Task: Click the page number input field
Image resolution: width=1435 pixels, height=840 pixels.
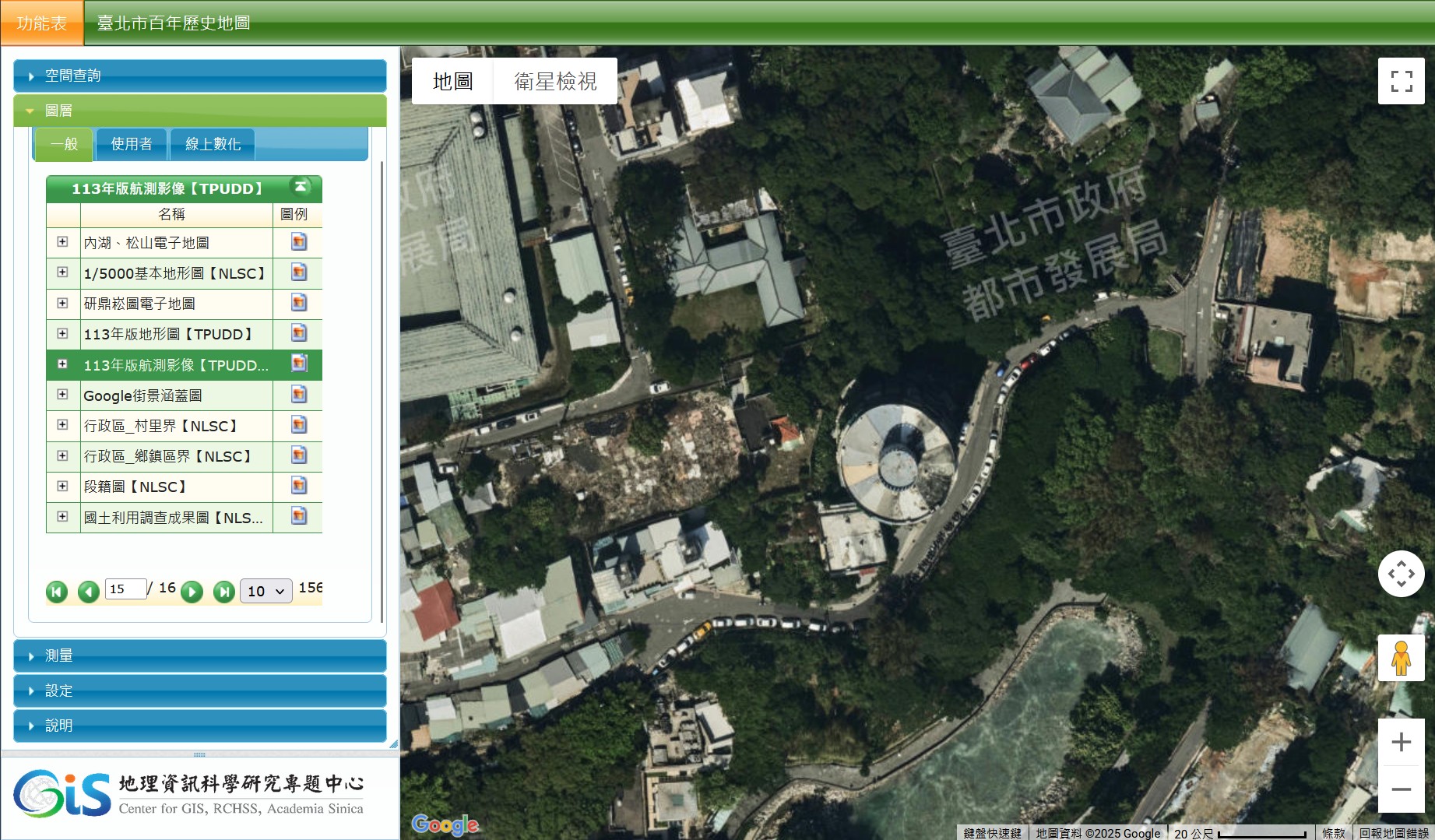Action: [125, 589]
